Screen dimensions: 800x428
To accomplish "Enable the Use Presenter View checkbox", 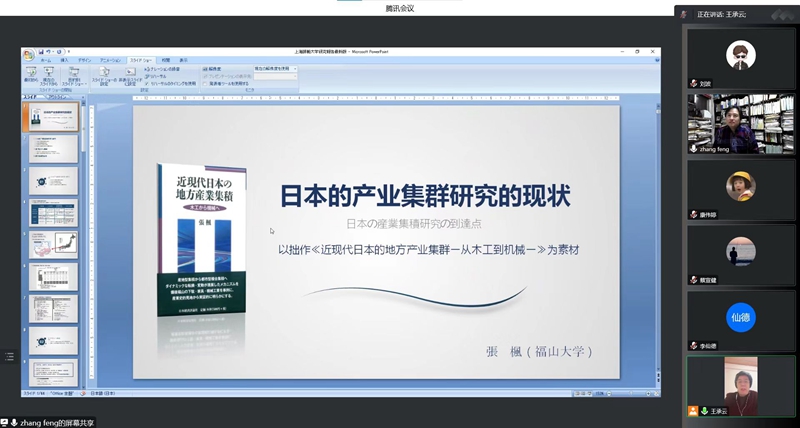I will point(204,83).
